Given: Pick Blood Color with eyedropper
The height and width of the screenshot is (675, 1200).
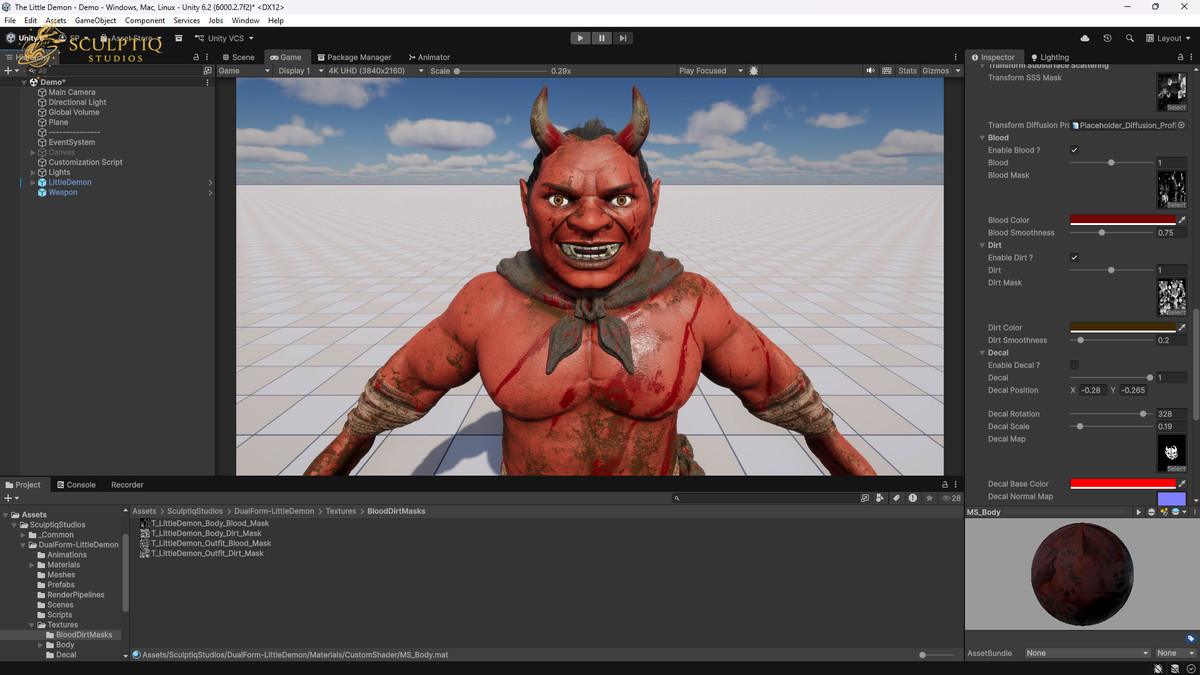Looking at the screenshot, I should [x=1182, y=220].
